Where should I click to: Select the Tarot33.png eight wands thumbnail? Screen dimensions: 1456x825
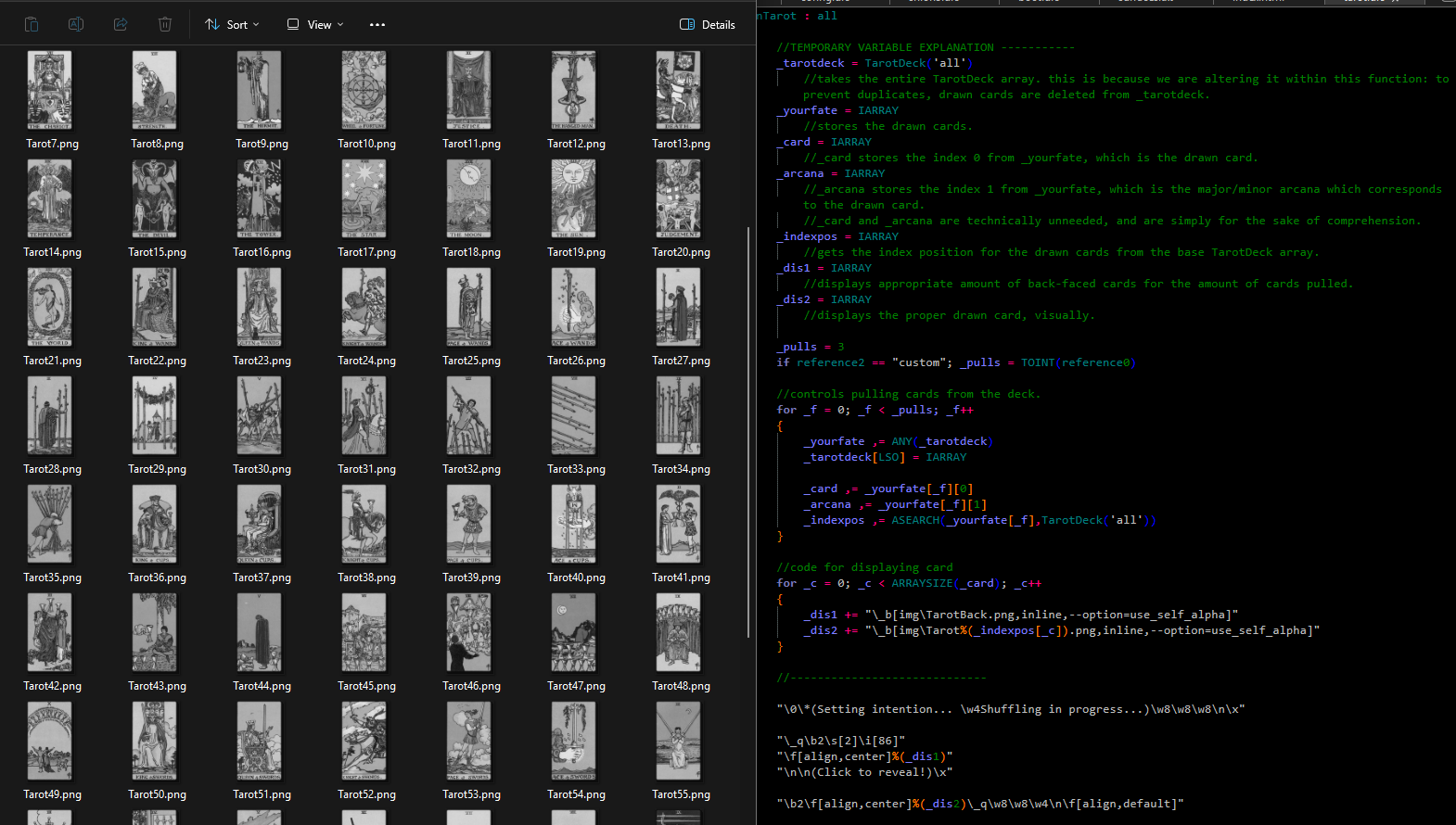pos(574,415)
